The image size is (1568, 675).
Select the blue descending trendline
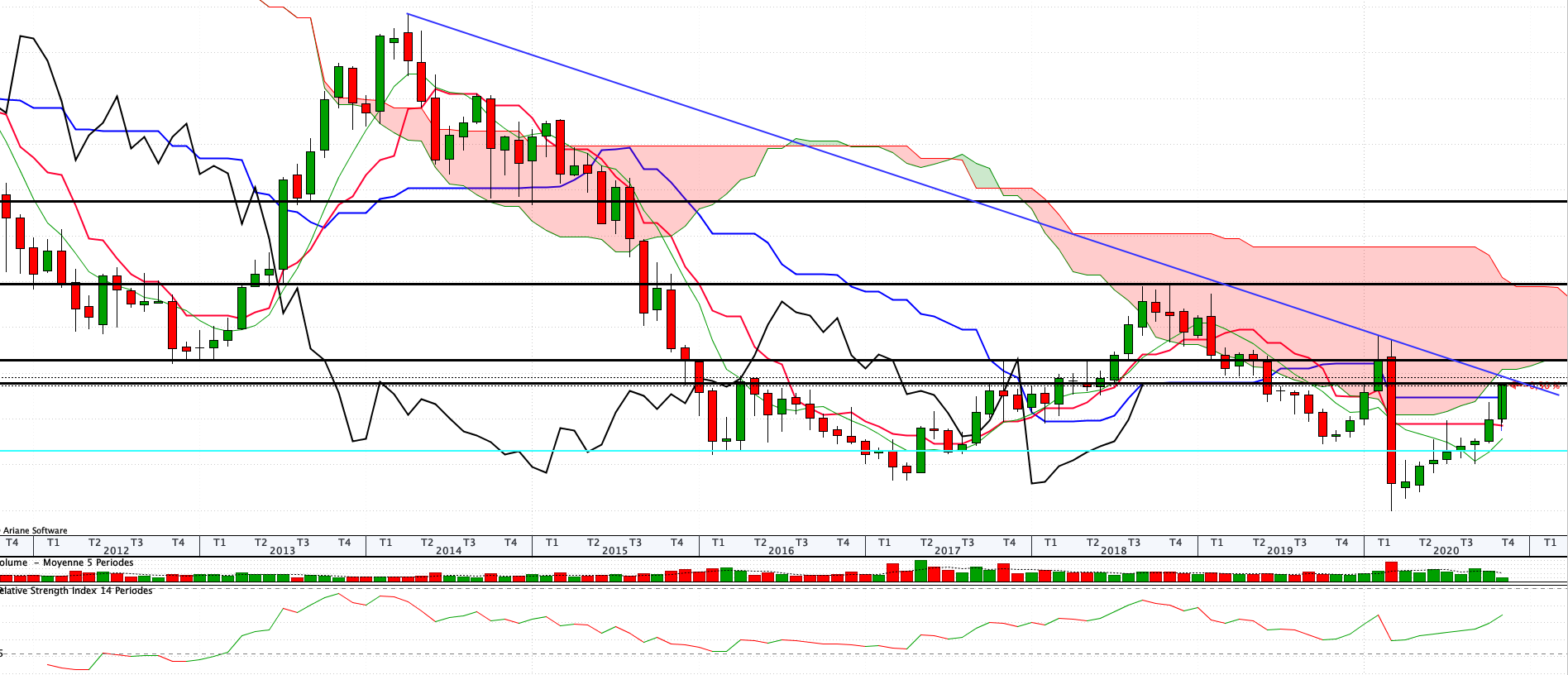(x=982, y=204)
